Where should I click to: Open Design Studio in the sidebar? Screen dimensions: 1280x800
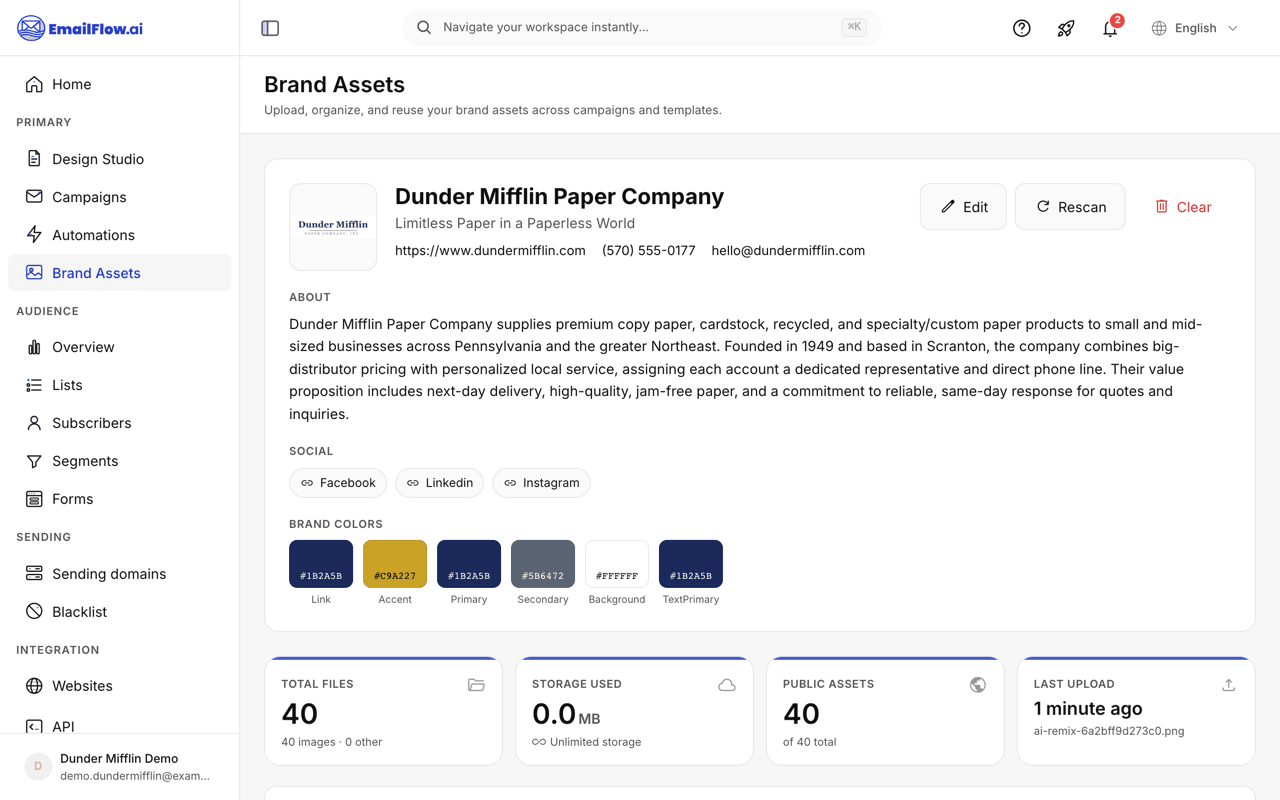point(120,159)
